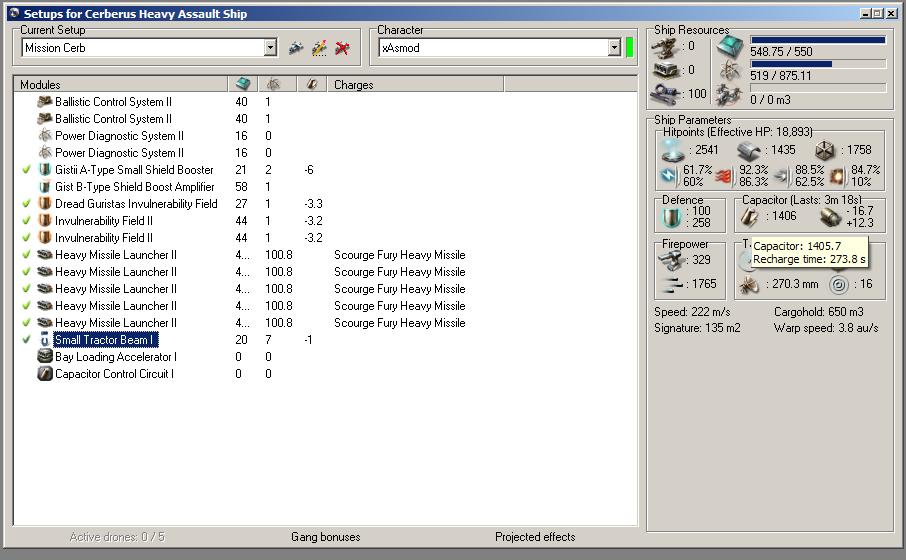Click the CPU column header icon
Viewport: 906px width, 560px height.
coord(242,85)
